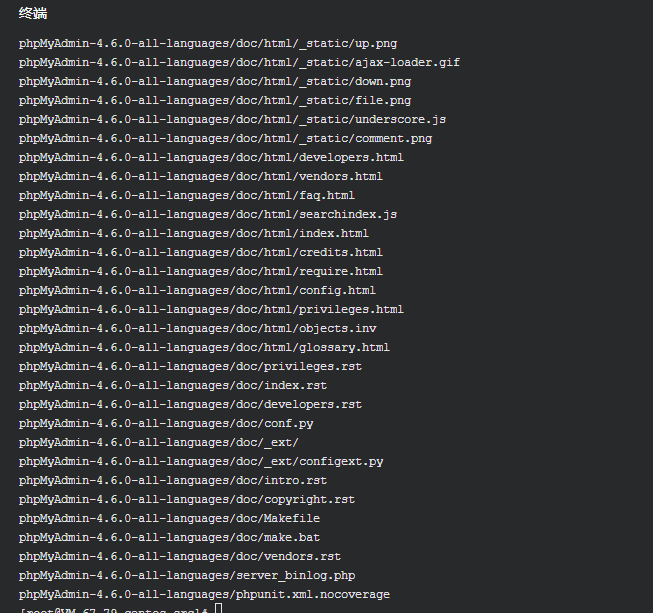
Task: Click the terminal cursor at the prompt
Action: pyautogui.click(x=218, y=609)
